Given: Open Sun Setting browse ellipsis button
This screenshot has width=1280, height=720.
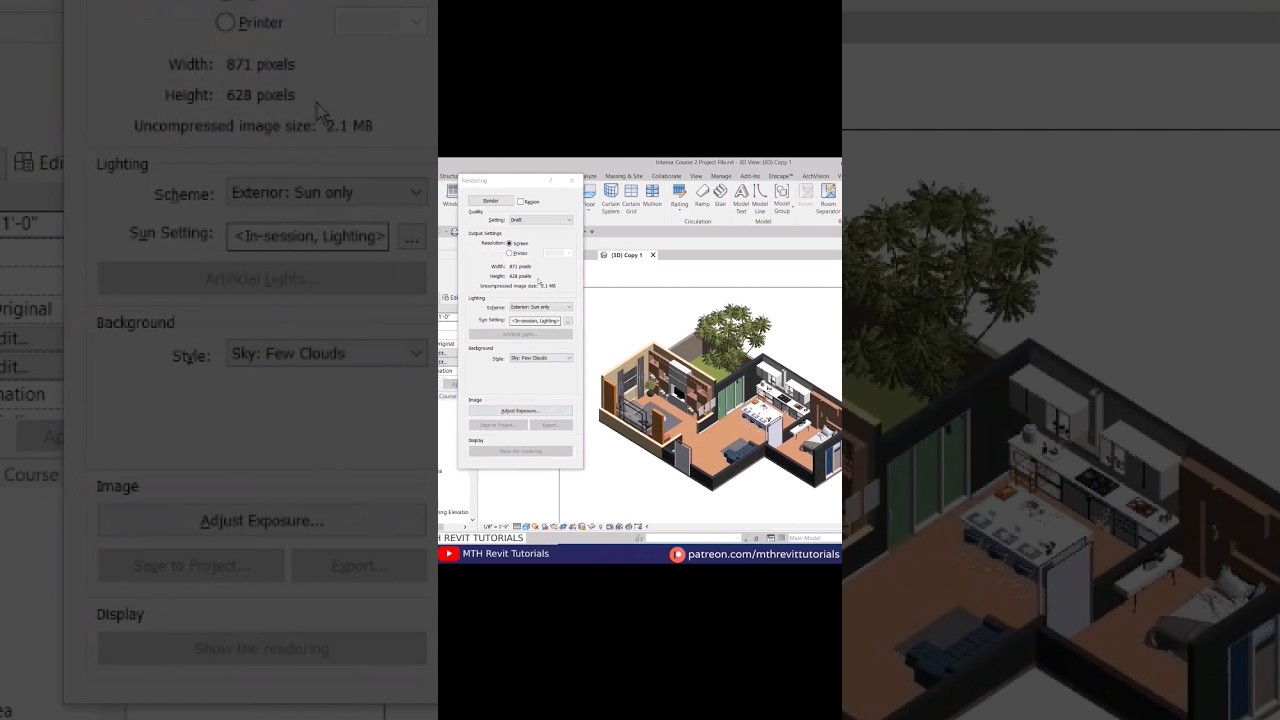Looking at the screenshot, I should [568, 321].
